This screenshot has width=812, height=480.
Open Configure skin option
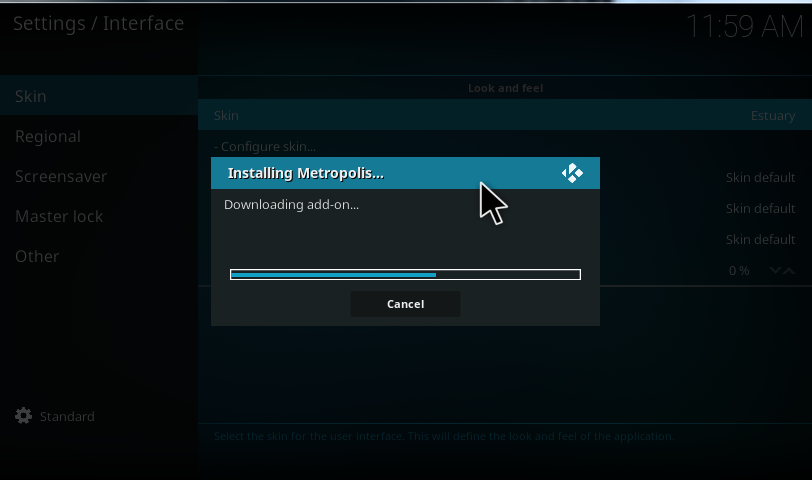pos(265,147)
